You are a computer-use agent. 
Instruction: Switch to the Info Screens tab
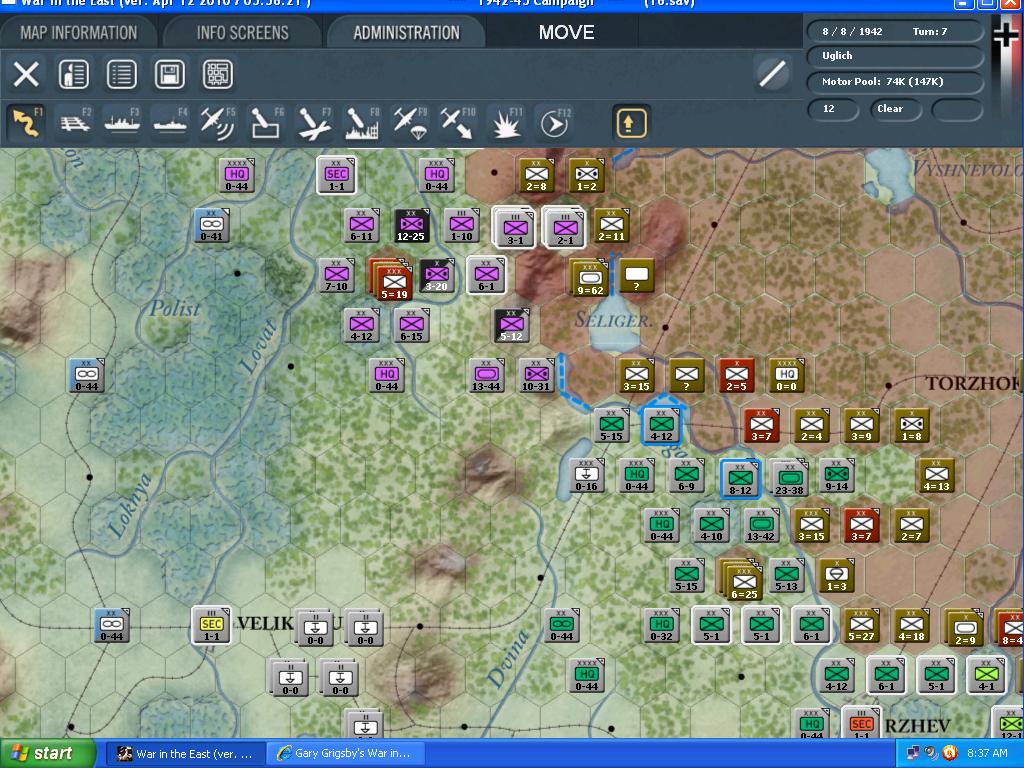pos(242,33)
